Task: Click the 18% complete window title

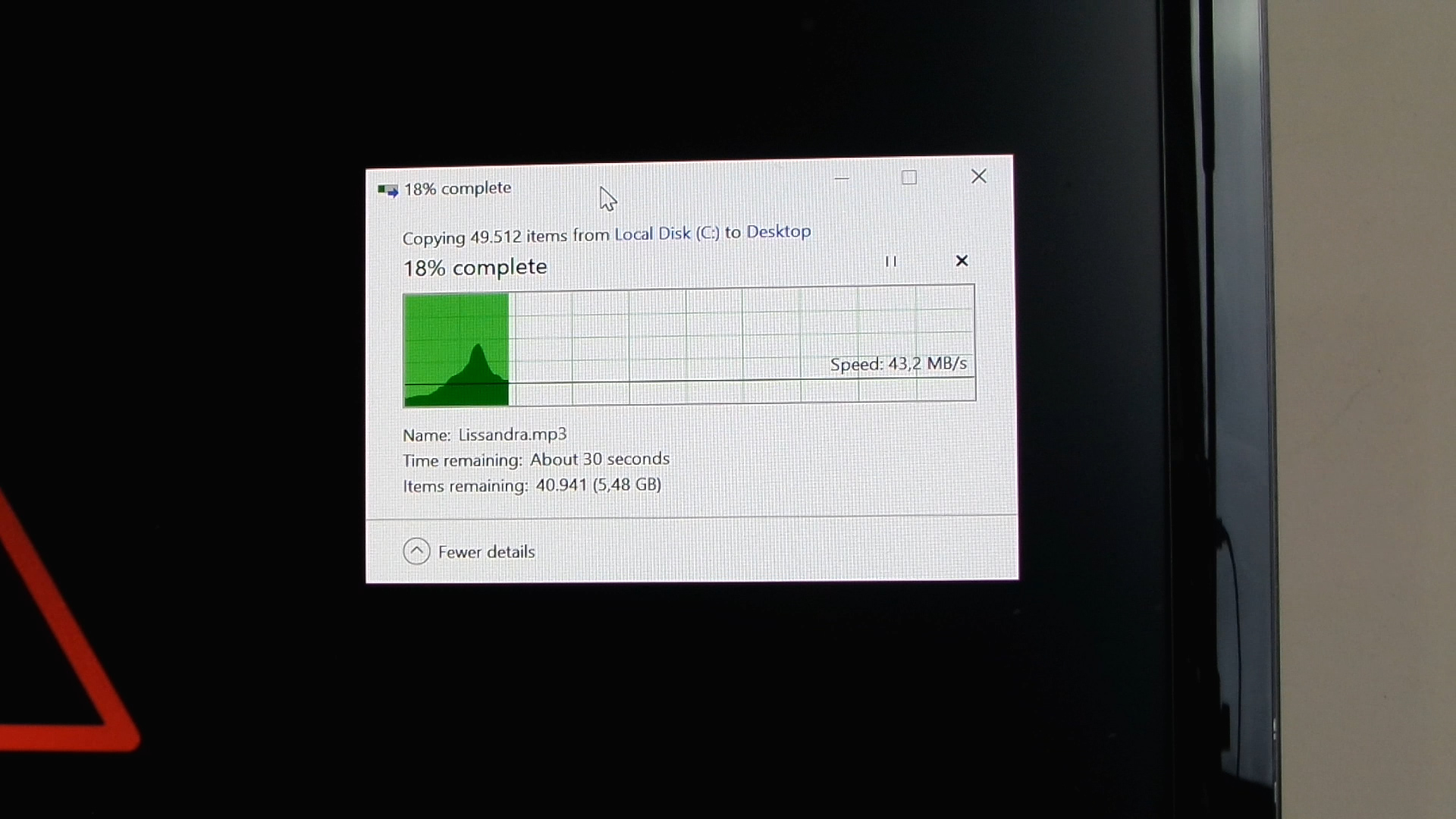Action: click(457, 189)
